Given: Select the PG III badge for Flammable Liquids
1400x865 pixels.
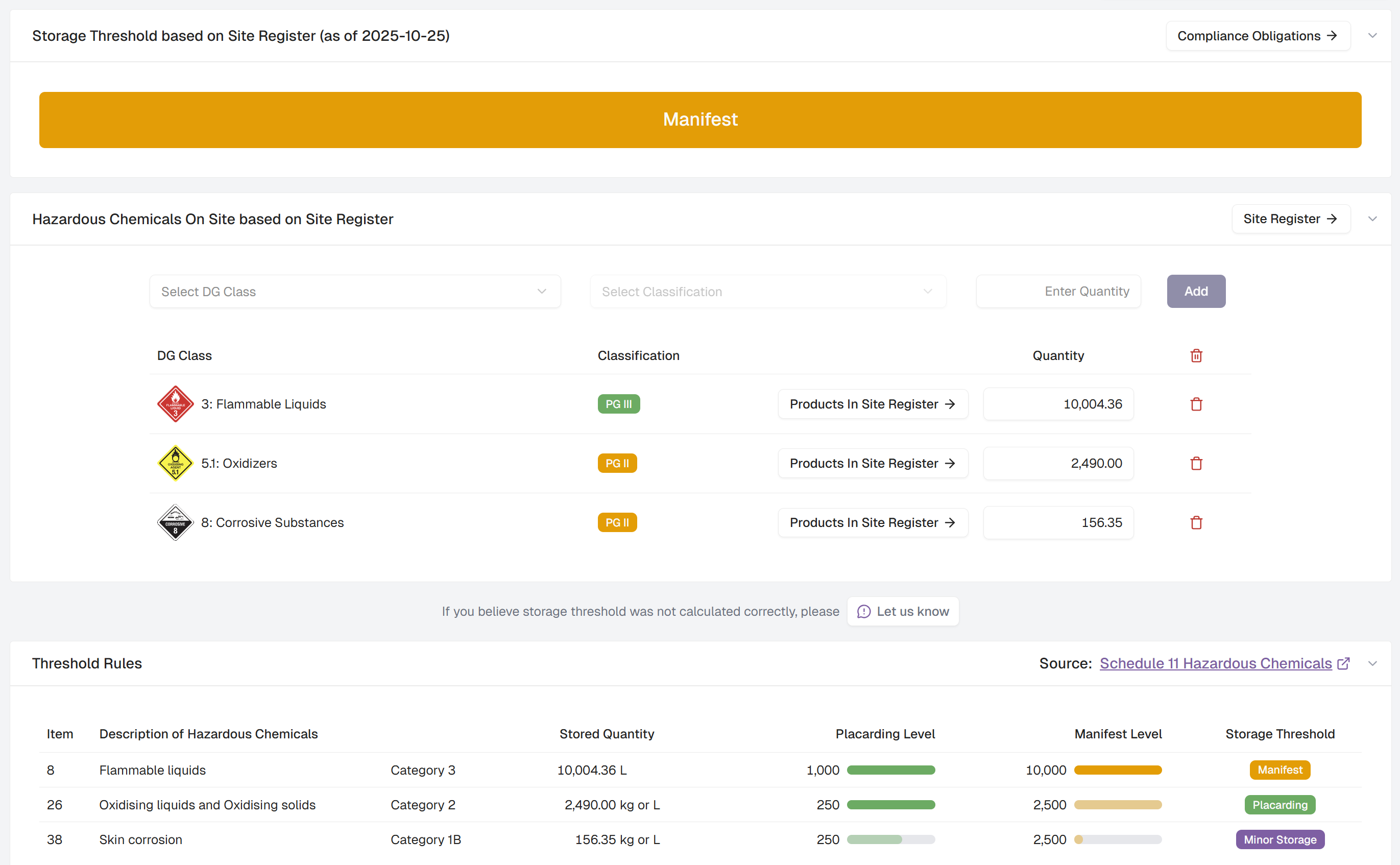Looking at the screenshot, I should pyautogui.click(x=618, y=404).
